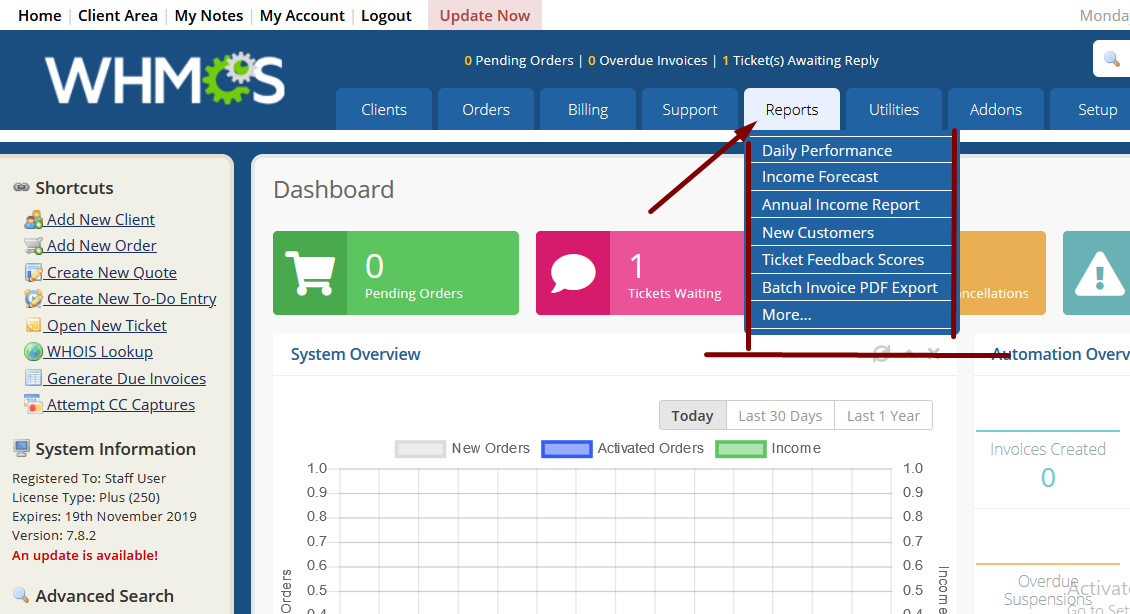Click the Open New Ticket icon
The height and width of the screenshot is (614, 1130).
click(x=33, y=325)
